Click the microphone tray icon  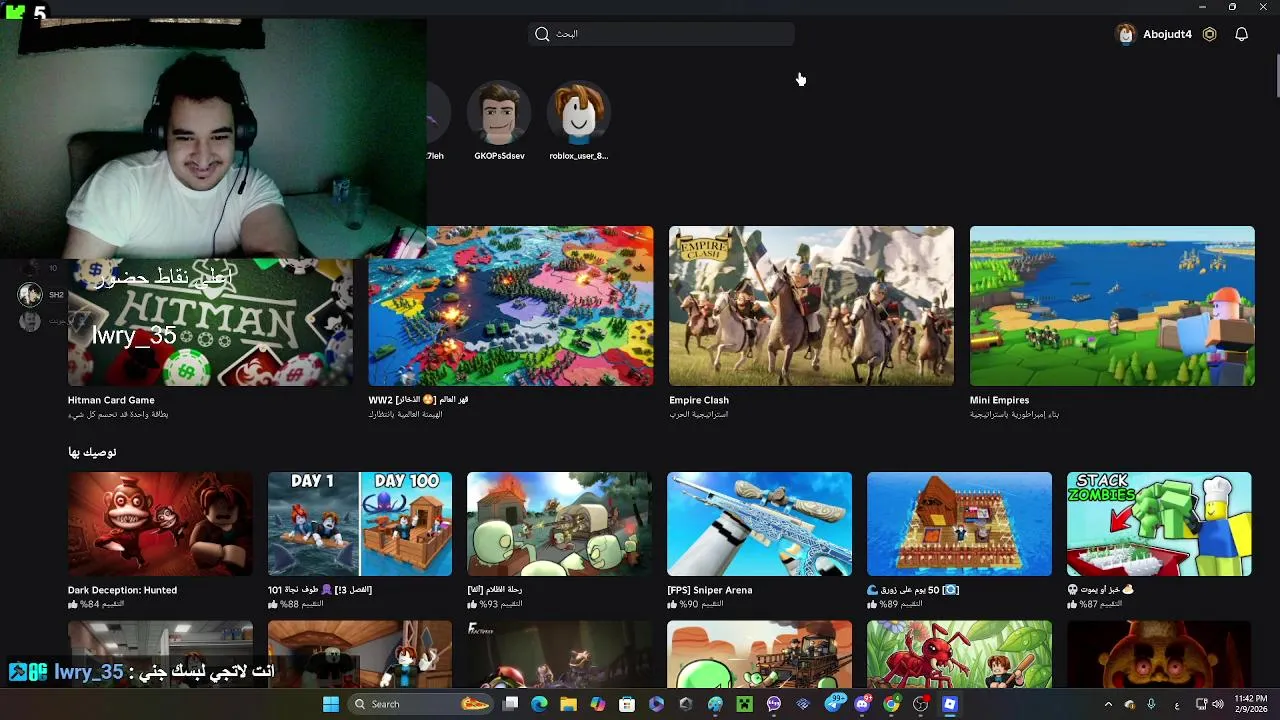click(1151, 704)
